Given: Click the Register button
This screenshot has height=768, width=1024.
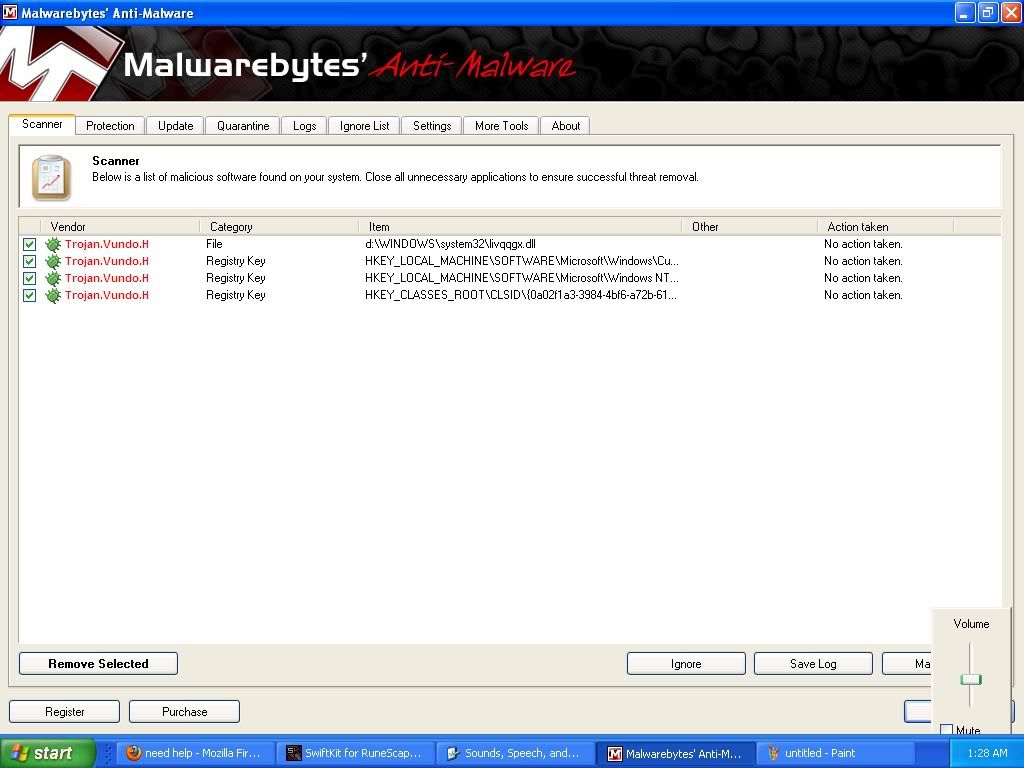Looking at the screenshot, I should [x=65, y=711].
